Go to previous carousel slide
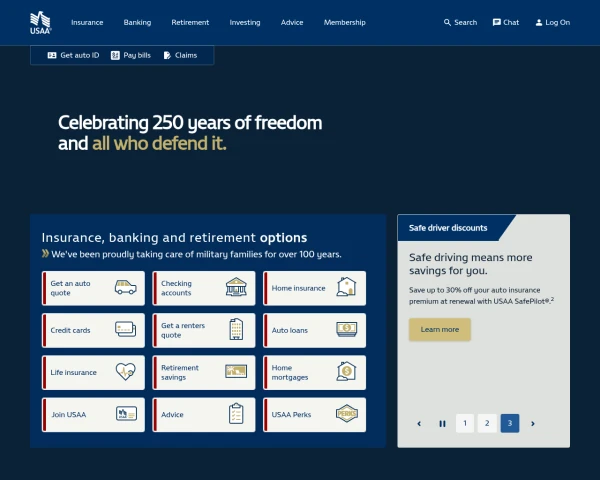Image resolution: width=600 pixels, height=480 pixels. pyautogui.click(x=419, y=423)
